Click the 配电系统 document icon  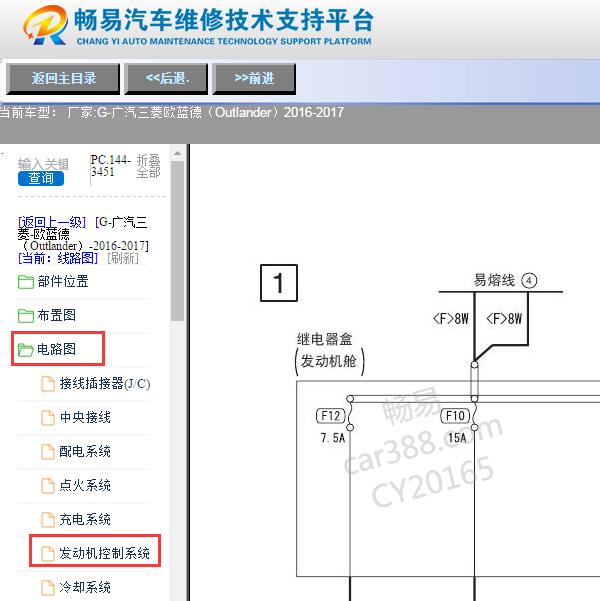(48, 452)
